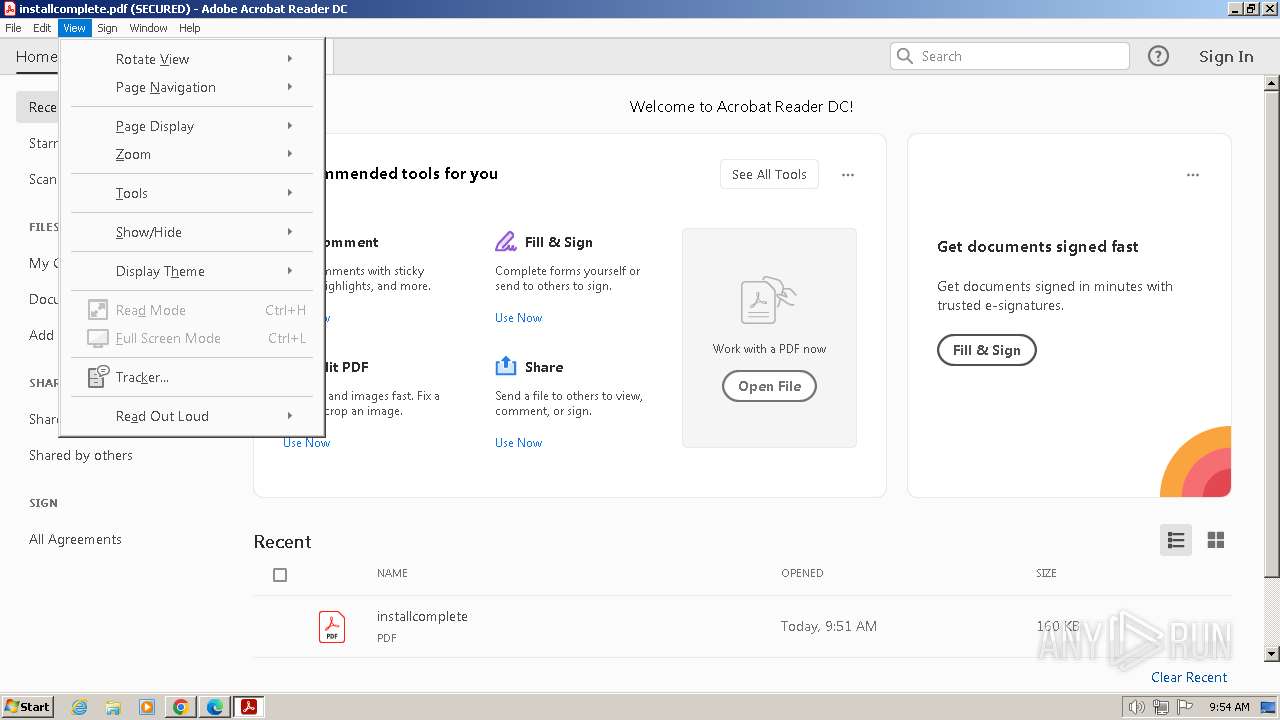Click the Fill & Sign button
This screenshot has width=1280, height=720.
tap(986, 350)
